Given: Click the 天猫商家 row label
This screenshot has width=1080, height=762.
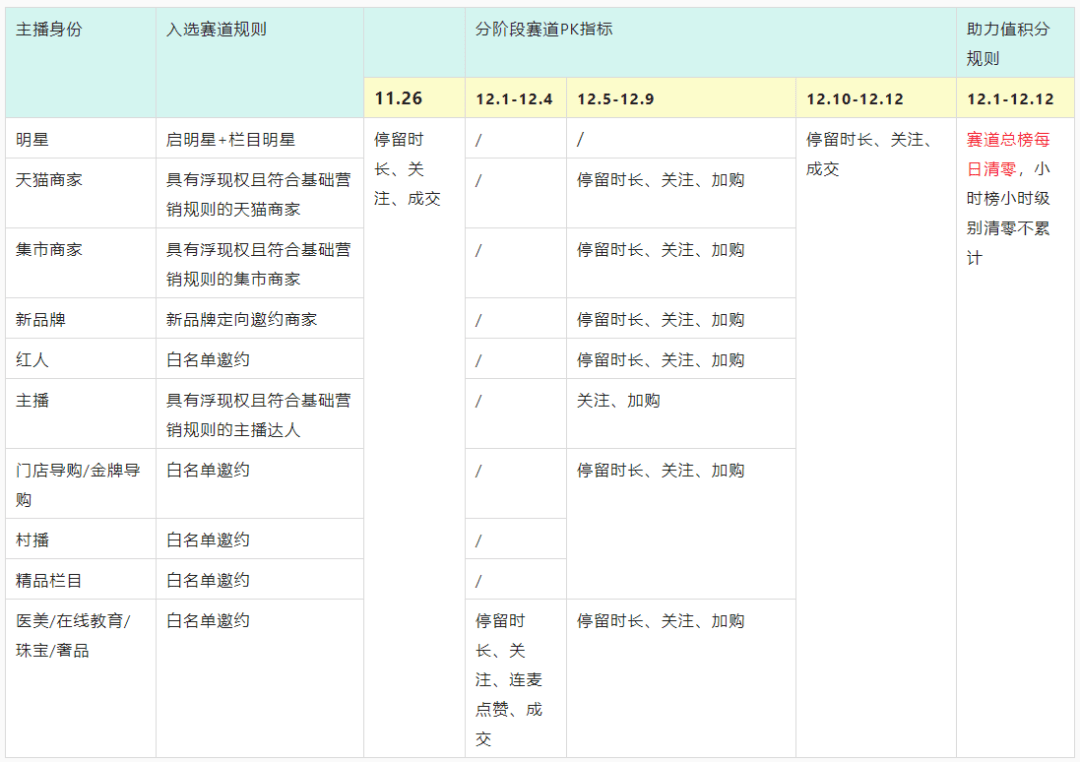Looking at the screenshot, I should 49,181.
